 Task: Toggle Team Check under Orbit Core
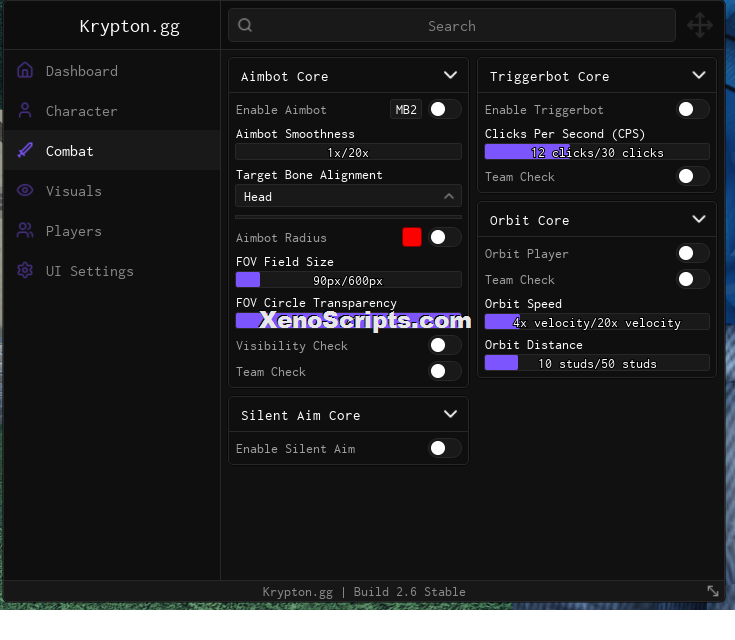tap(693, 279)
